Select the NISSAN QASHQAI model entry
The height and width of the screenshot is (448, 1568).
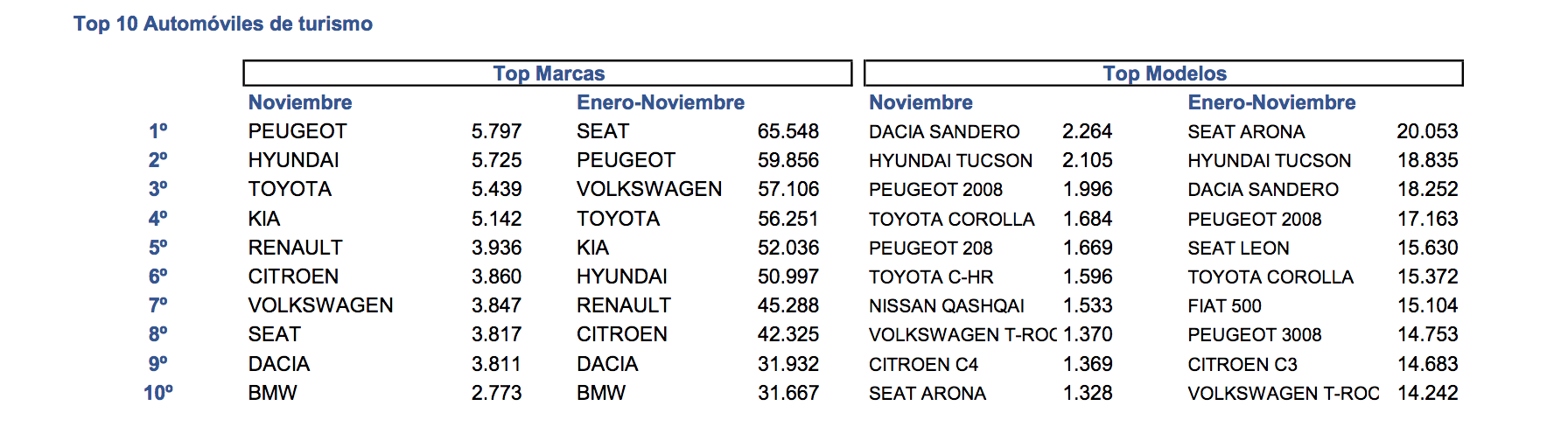pyautogui.click(x=946, y=306)
